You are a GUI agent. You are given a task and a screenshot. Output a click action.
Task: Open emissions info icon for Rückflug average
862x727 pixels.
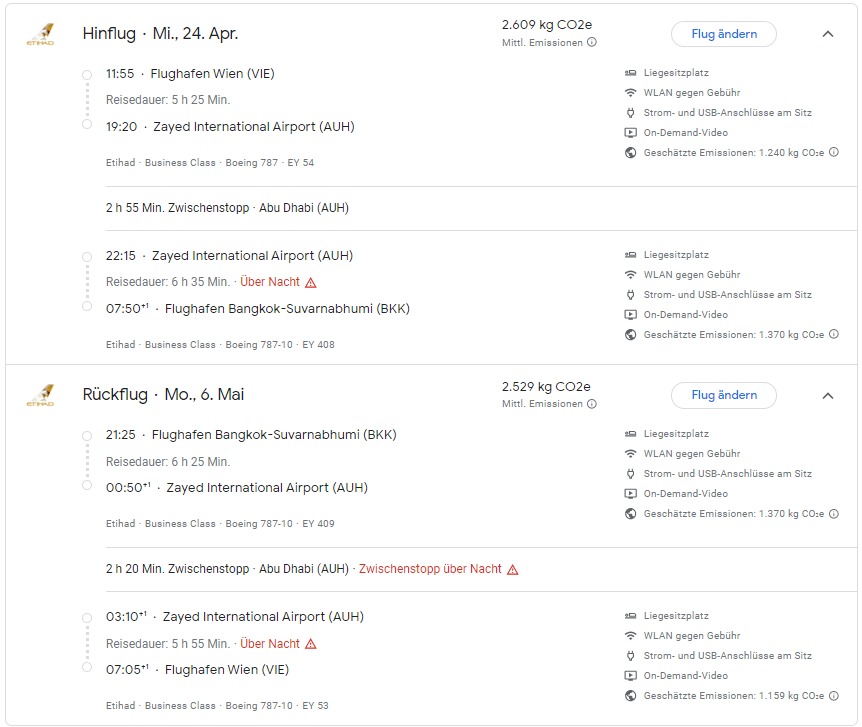(592, 404)
